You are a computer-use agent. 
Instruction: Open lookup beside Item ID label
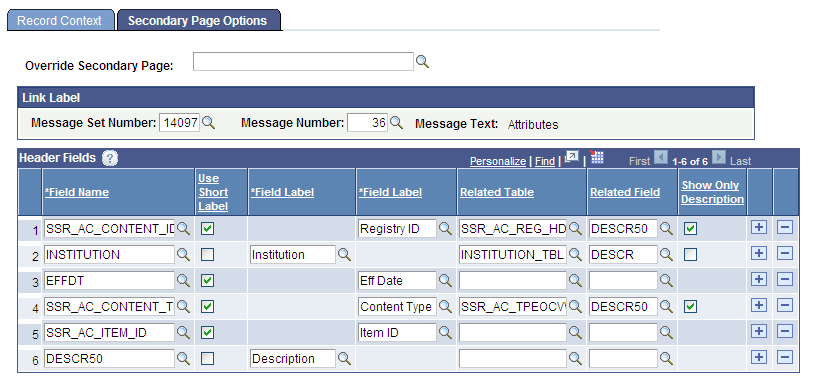coord(445,332)
